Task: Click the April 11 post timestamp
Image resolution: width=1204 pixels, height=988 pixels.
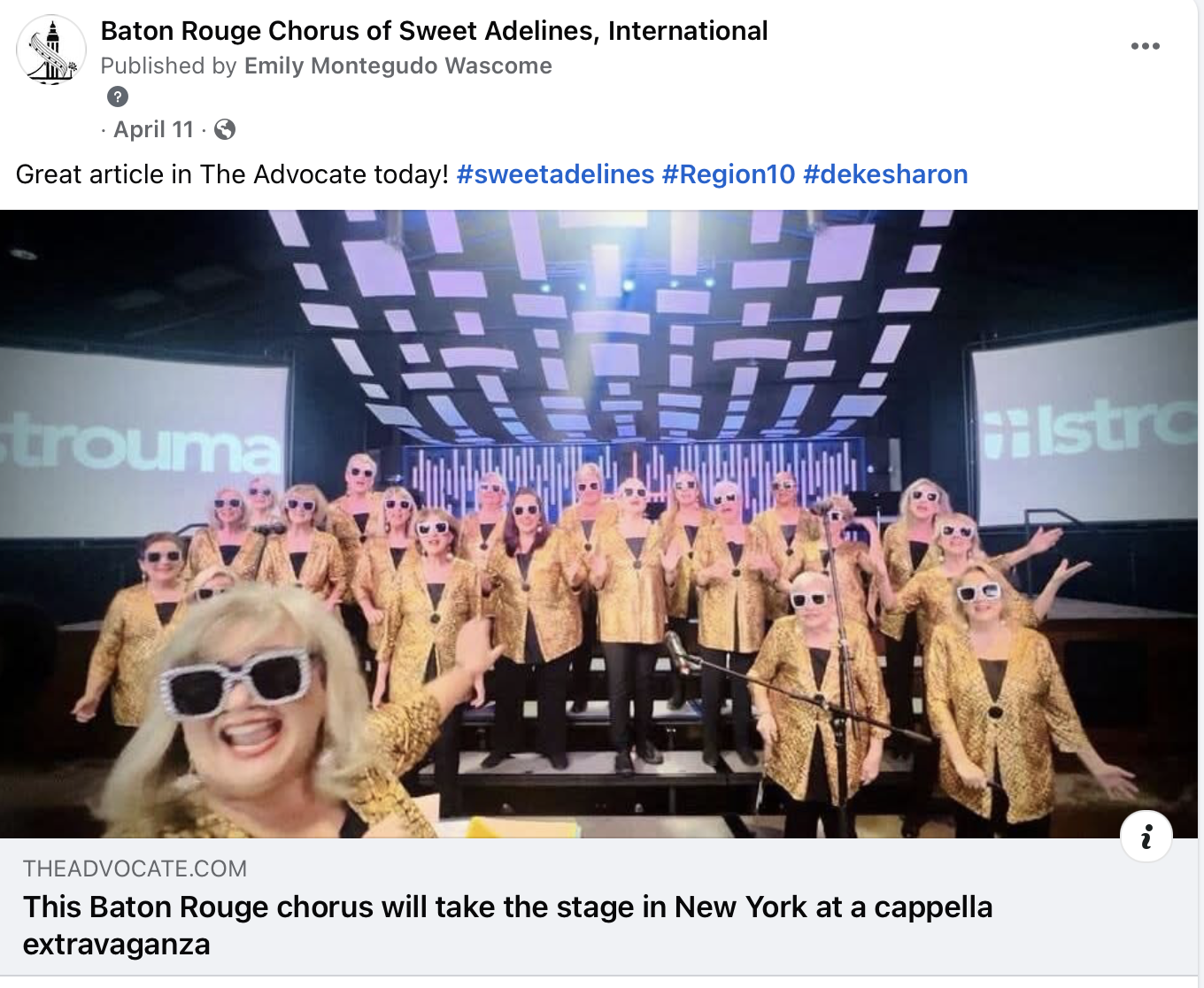Action: click(x=153, y=129)
